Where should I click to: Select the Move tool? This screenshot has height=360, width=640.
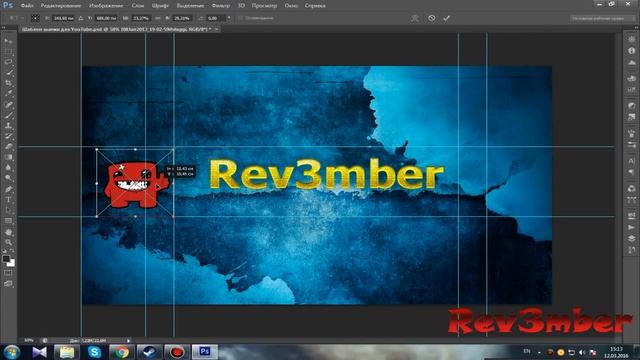click(x=8, y=41)
